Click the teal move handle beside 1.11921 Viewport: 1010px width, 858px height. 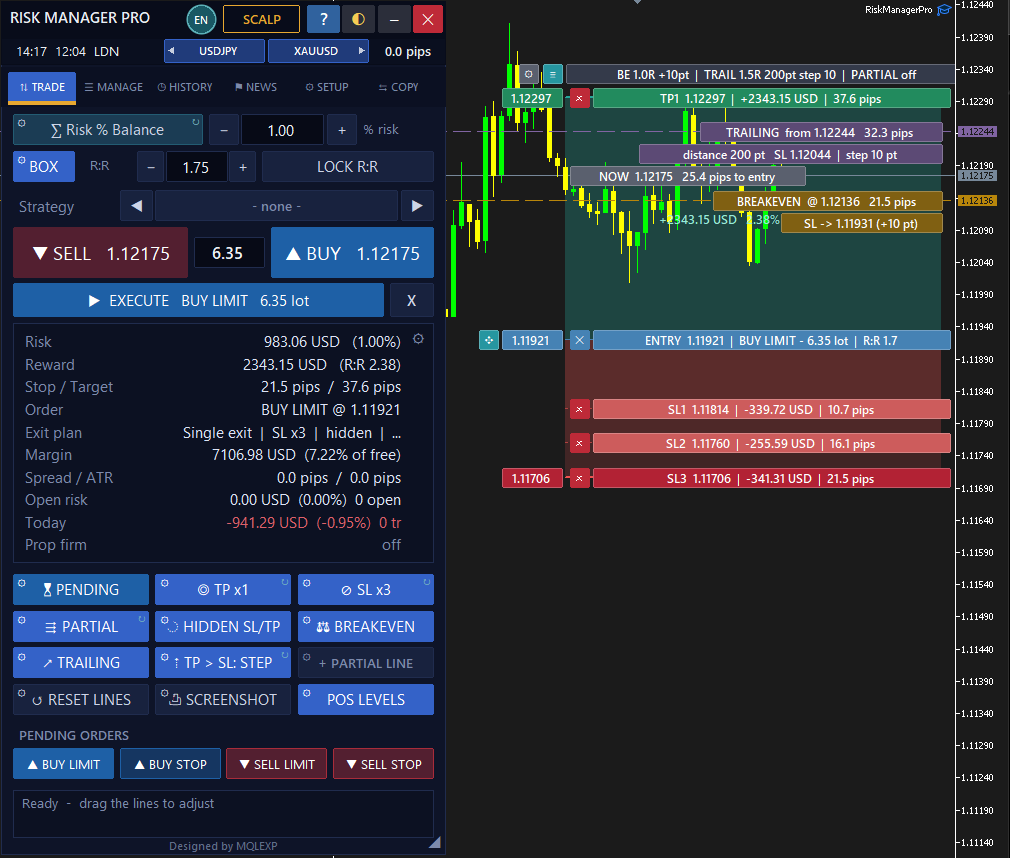coord(489,340)
